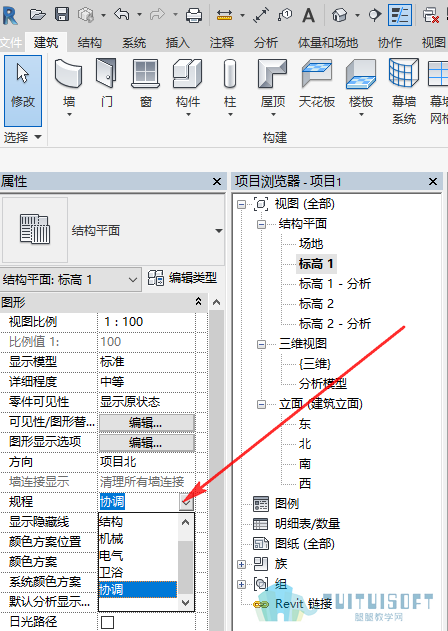
Task: Click the Open folder icon
Action: tap(37, 15)
